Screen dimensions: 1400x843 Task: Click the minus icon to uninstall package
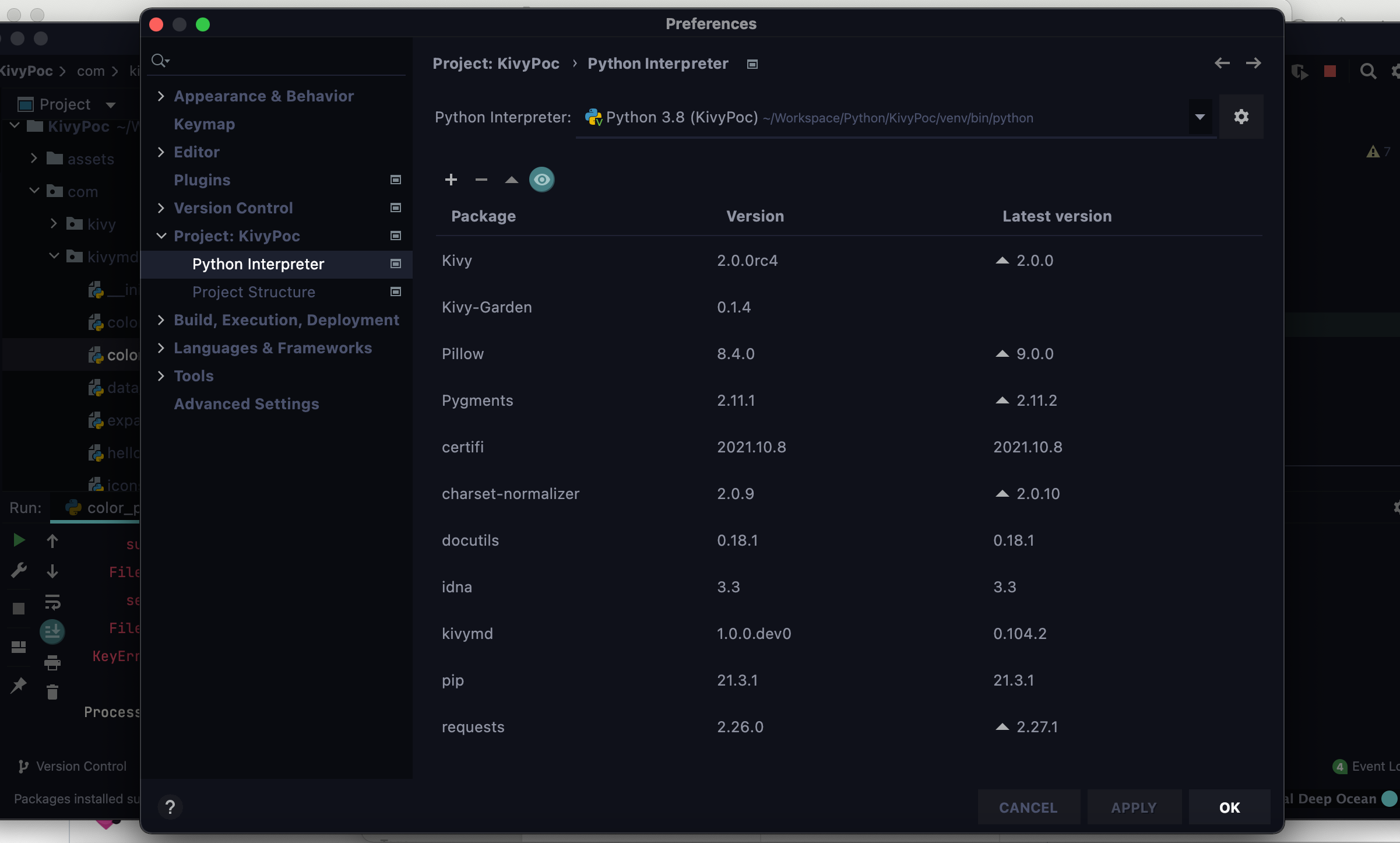[x=481, y=180]
